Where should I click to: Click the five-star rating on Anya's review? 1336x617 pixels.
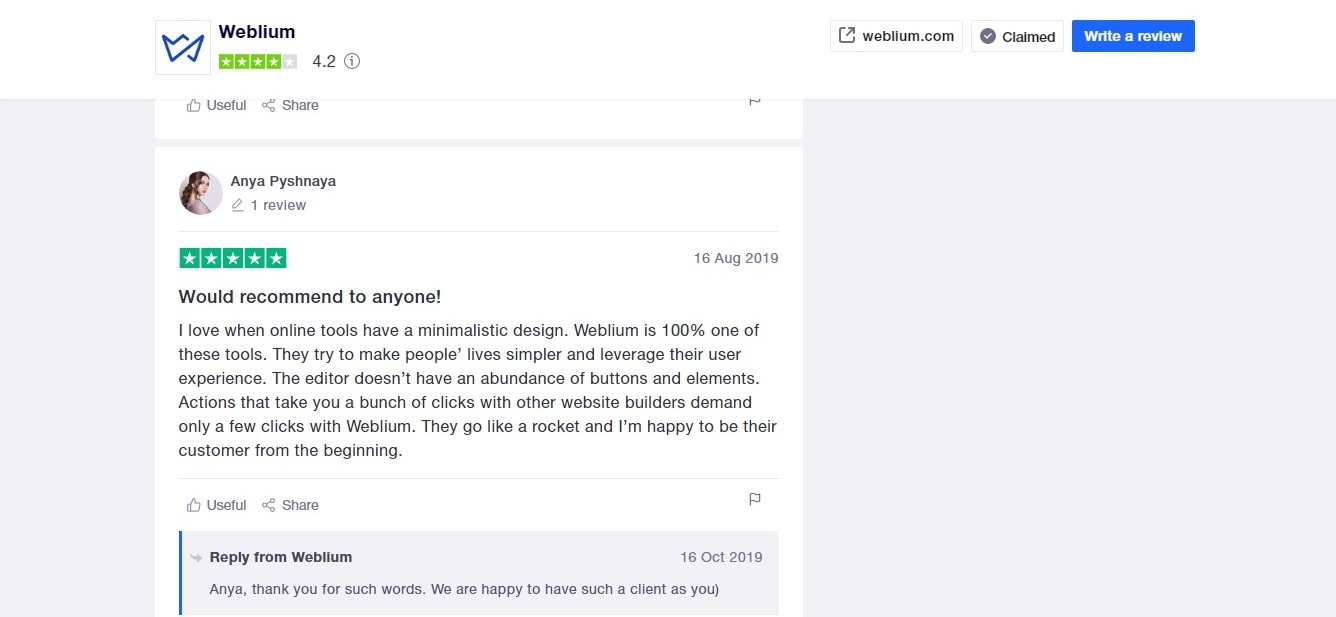pos(233,258)
